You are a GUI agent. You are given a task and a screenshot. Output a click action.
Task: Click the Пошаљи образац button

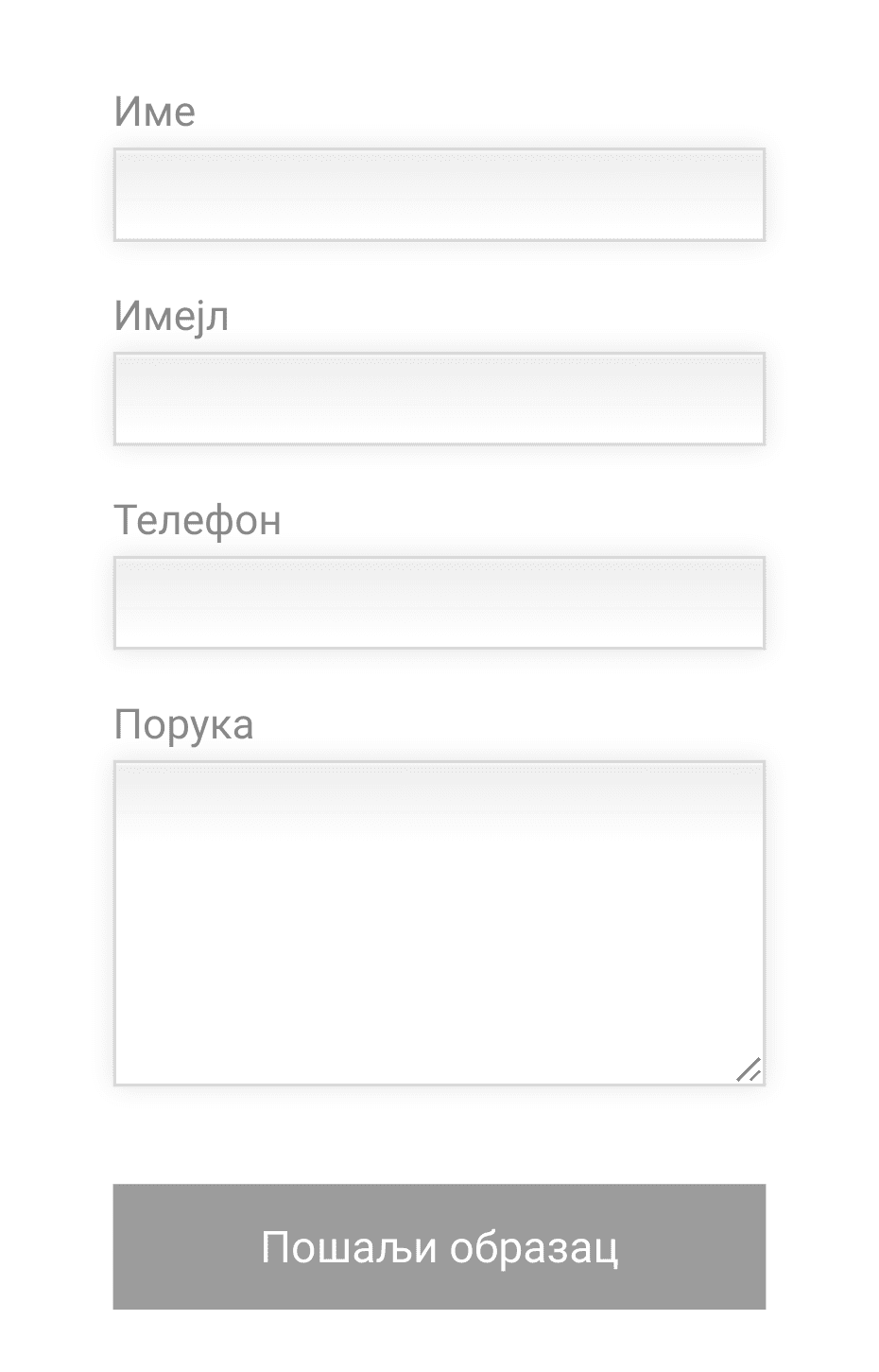coord(439,1246)
